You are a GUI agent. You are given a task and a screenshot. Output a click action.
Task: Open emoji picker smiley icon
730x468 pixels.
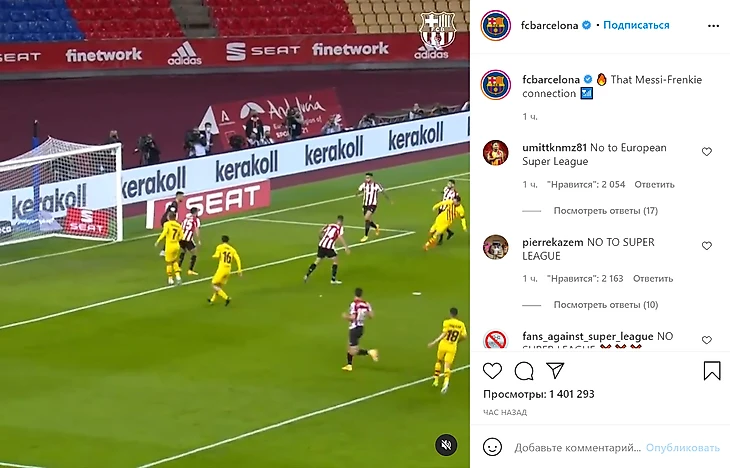pyautogui.click(x=492, y=447)
